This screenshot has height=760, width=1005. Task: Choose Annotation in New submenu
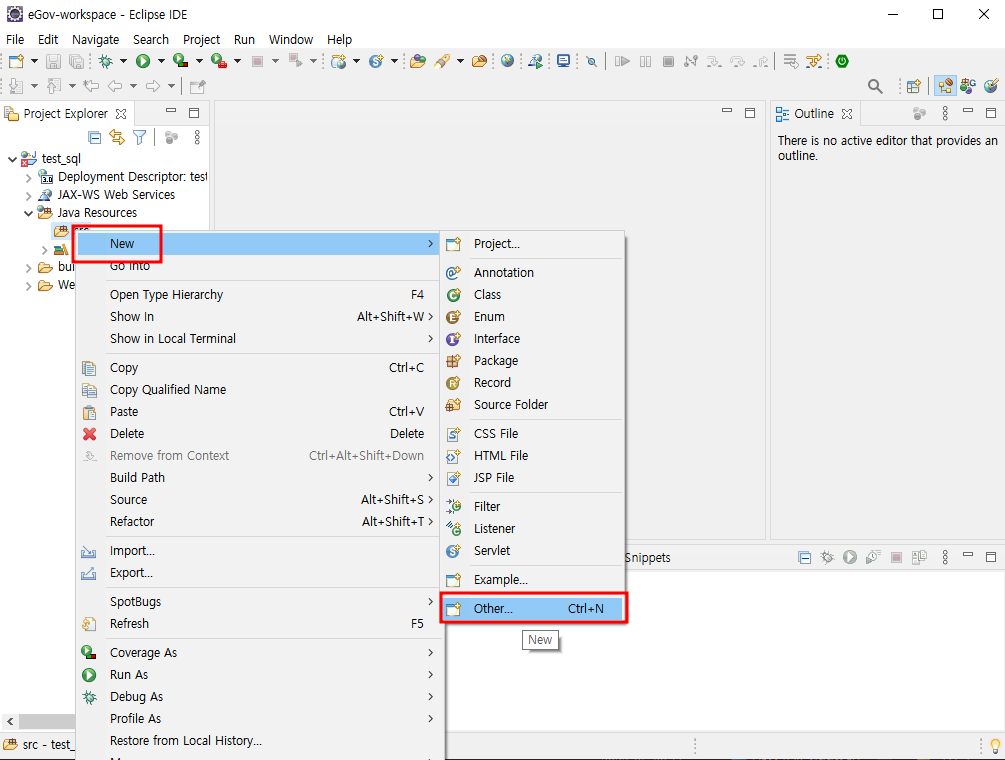click(x=532, y=272)
